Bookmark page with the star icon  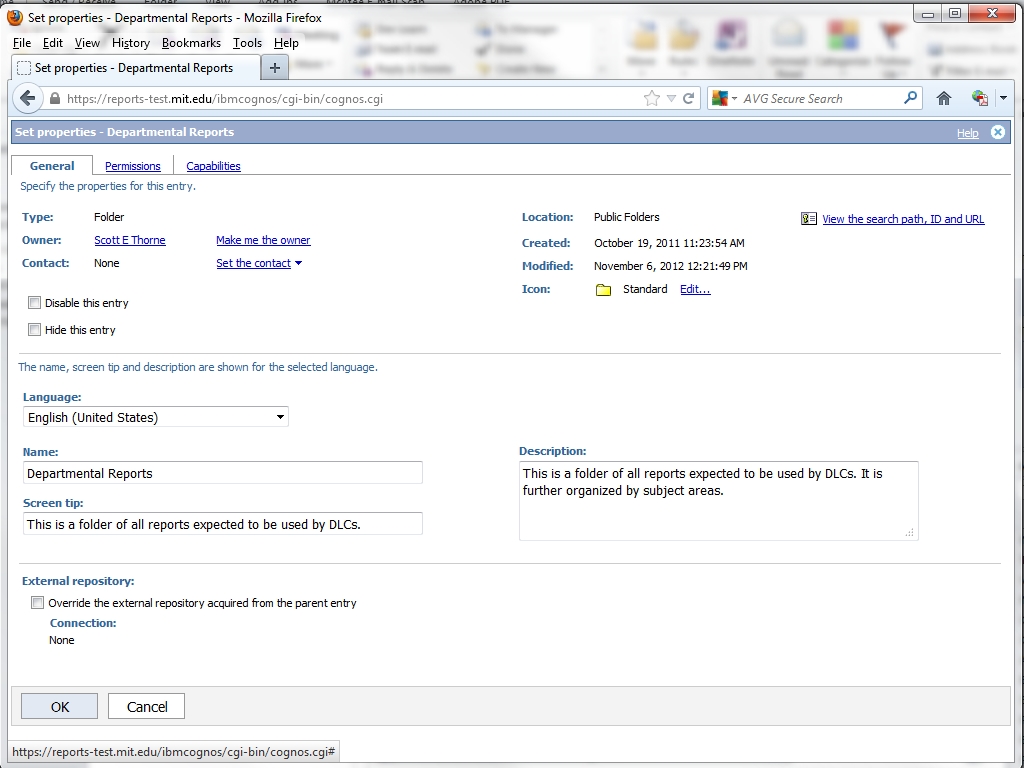coord(652,98)
